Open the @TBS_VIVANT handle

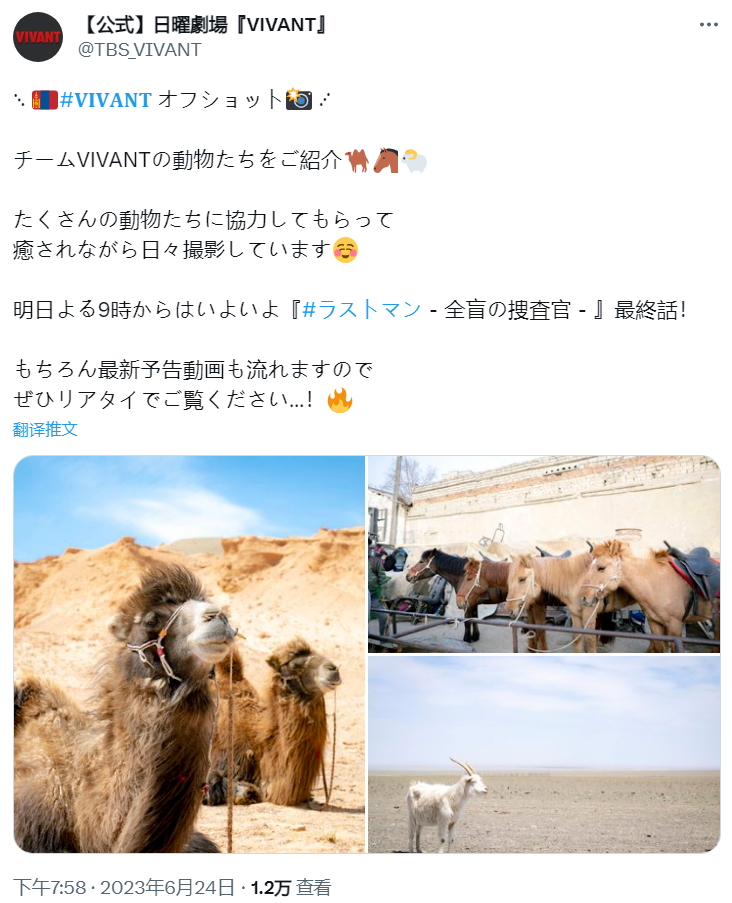[140, 50]
